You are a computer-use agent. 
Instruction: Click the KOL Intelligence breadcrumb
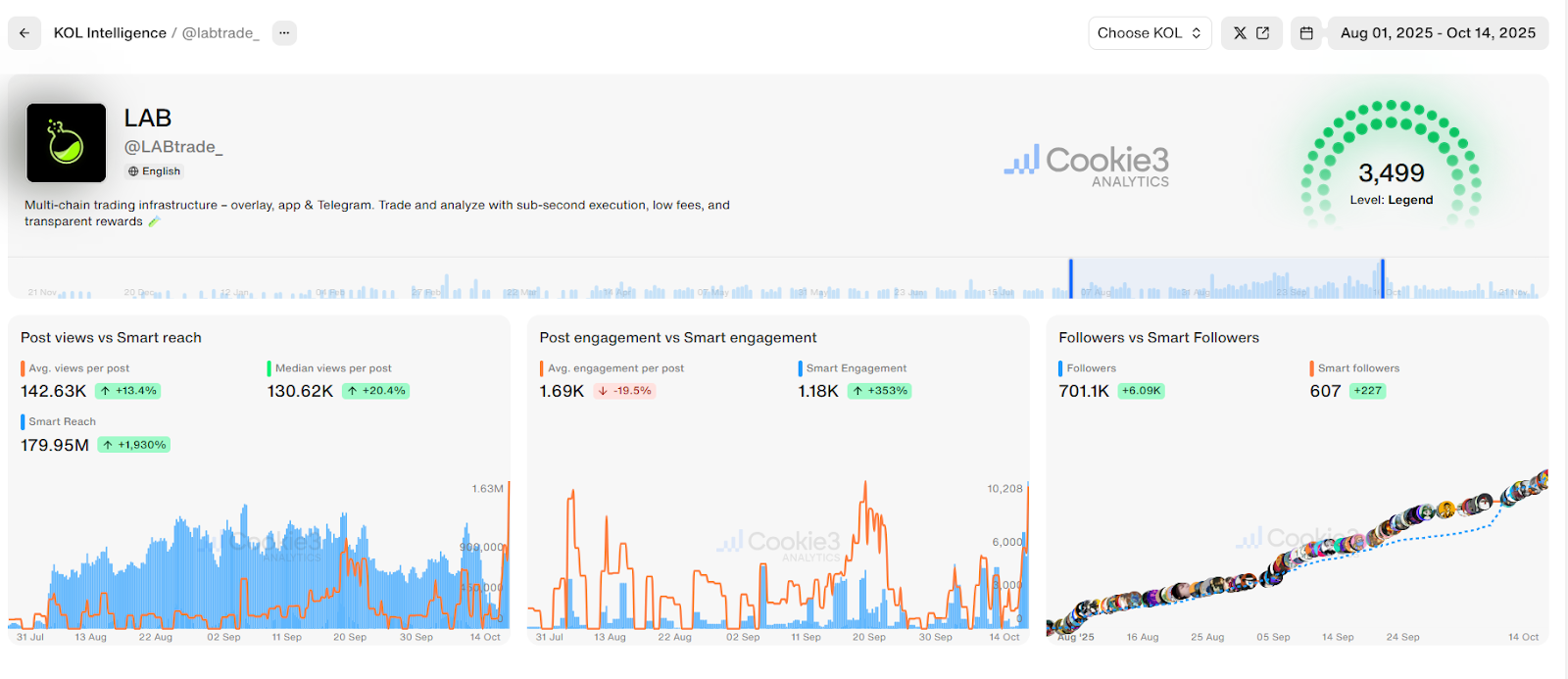click(x=110, y=33)
